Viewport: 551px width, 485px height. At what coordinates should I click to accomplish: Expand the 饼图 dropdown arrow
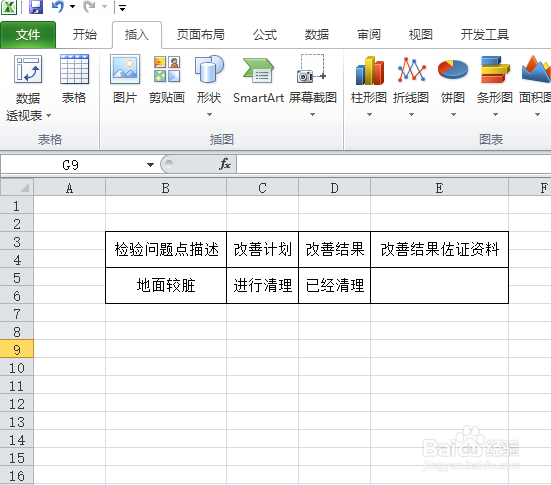point(453,115)
